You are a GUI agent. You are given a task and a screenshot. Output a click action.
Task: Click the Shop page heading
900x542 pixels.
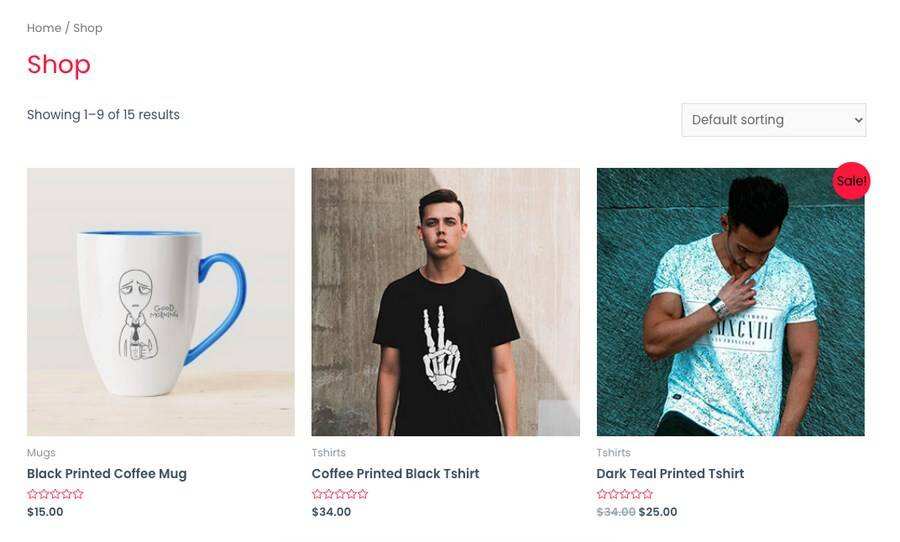(59, 64)
